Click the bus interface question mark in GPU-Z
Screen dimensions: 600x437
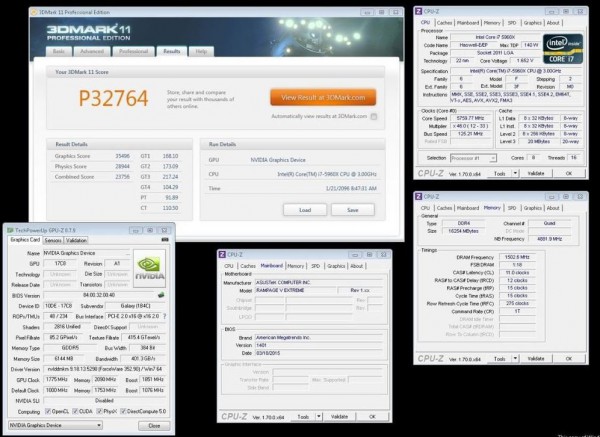165,316
